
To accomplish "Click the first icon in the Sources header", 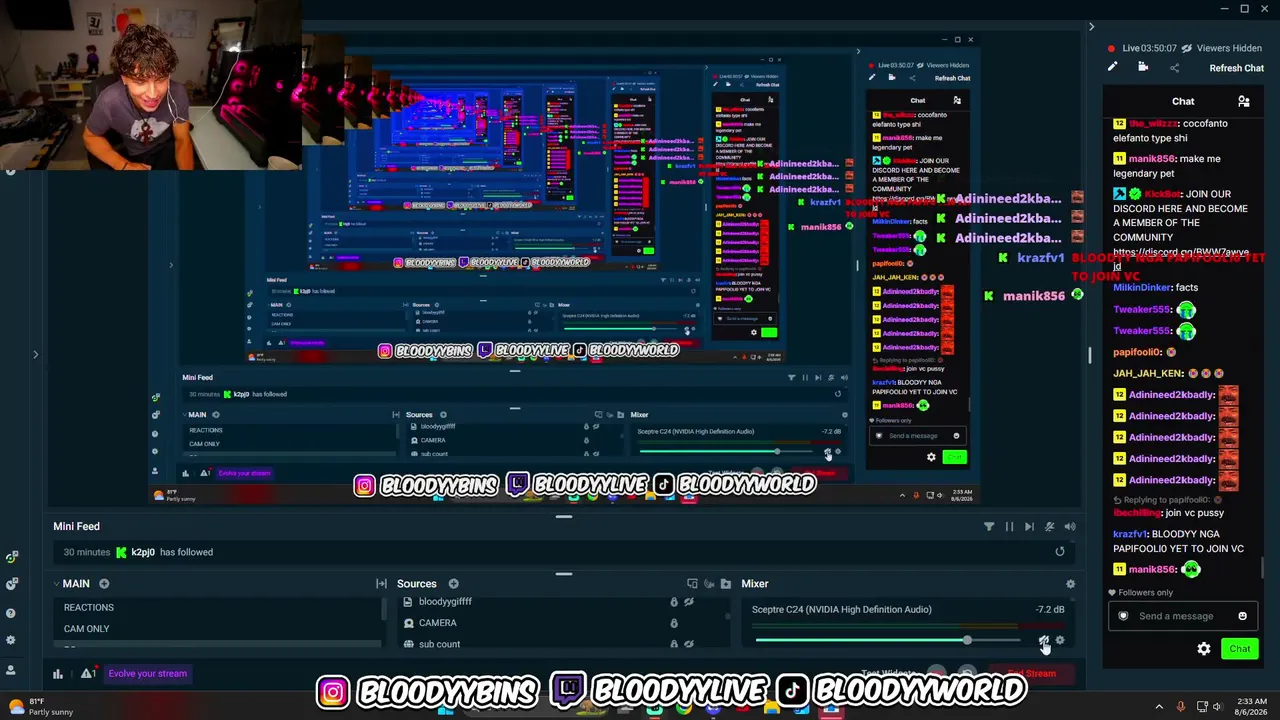I will pyautogui.click(x=692, y=583).
